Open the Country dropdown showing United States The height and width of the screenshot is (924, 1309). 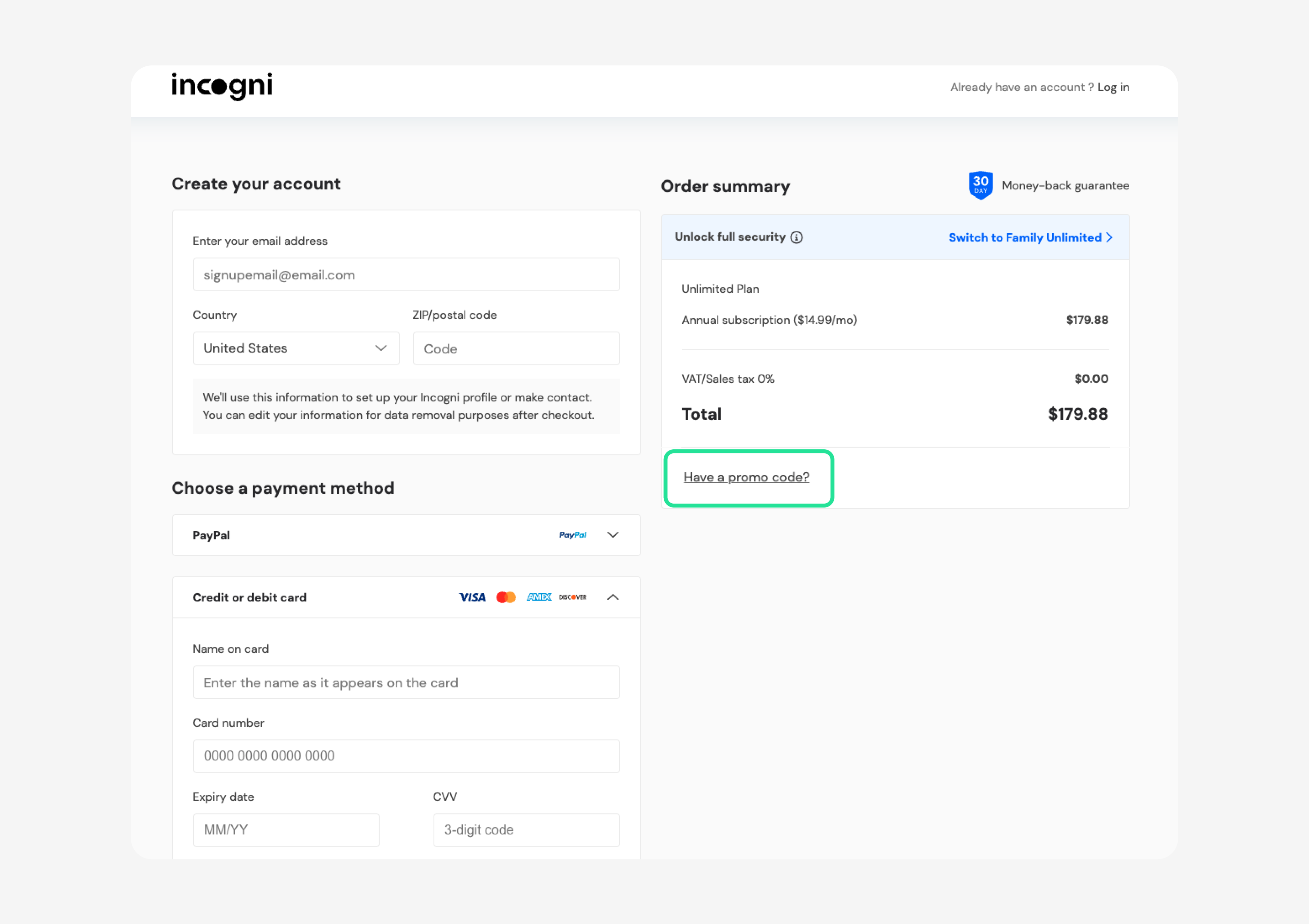296,348
